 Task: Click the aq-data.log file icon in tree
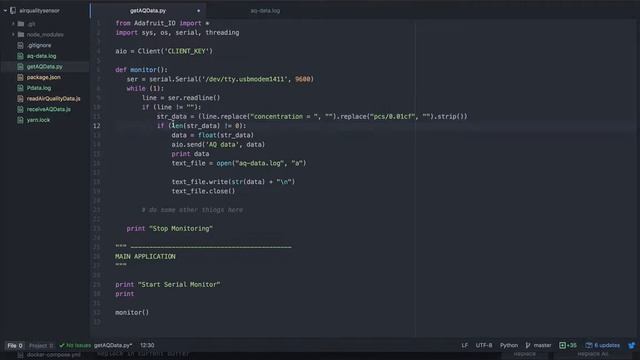click(20, 56)
